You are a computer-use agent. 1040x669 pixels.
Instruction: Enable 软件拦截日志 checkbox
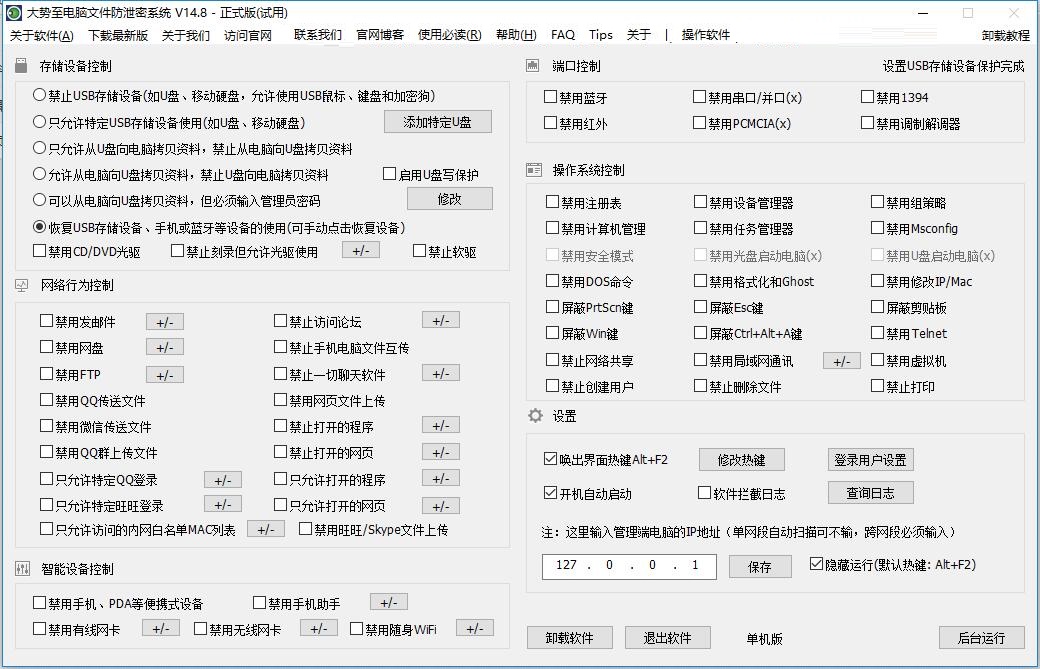click(x=704, y=493)
